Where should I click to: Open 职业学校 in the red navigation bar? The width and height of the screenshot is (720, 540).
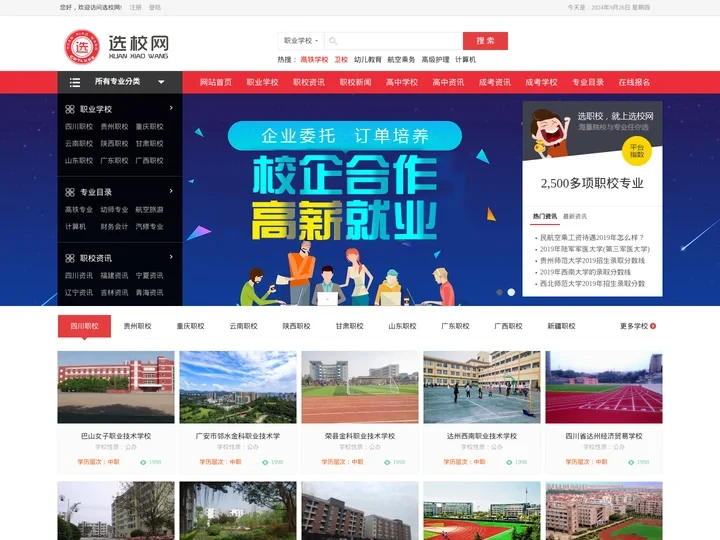[x=262, y=82]
